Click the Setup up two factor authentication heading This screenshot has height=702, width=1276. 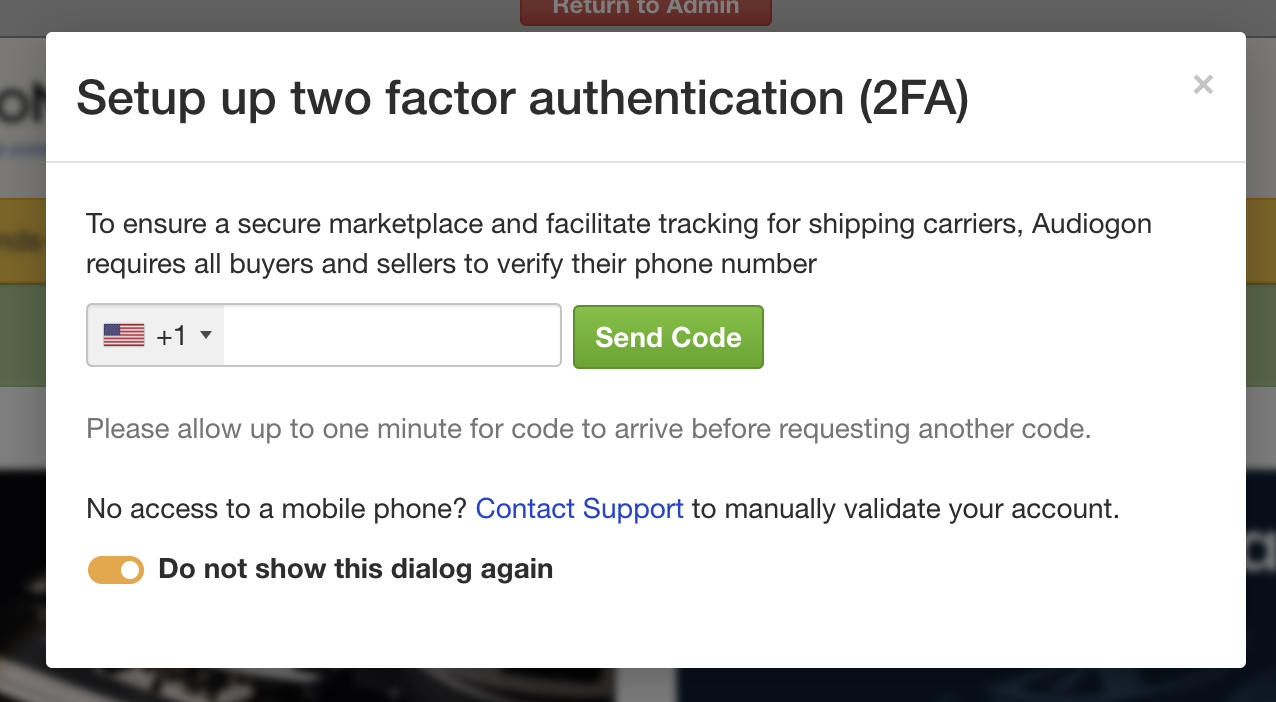click(x=522, y=98)
